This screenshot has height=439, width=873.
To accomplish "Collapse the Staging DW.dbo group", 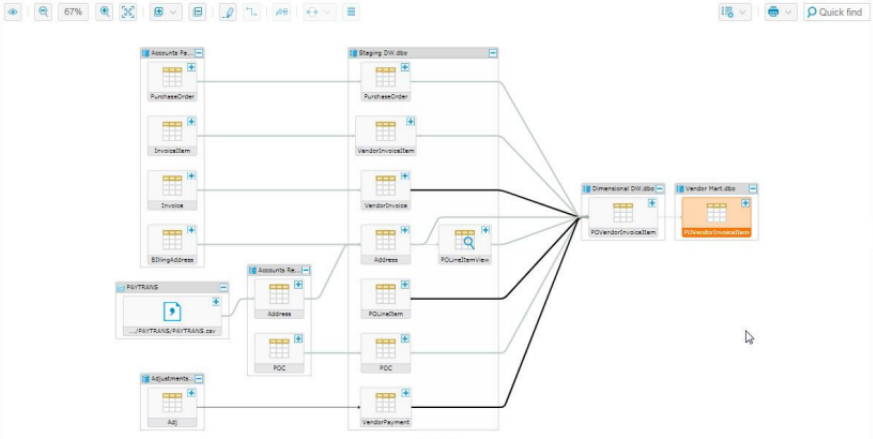I will 493,53.
